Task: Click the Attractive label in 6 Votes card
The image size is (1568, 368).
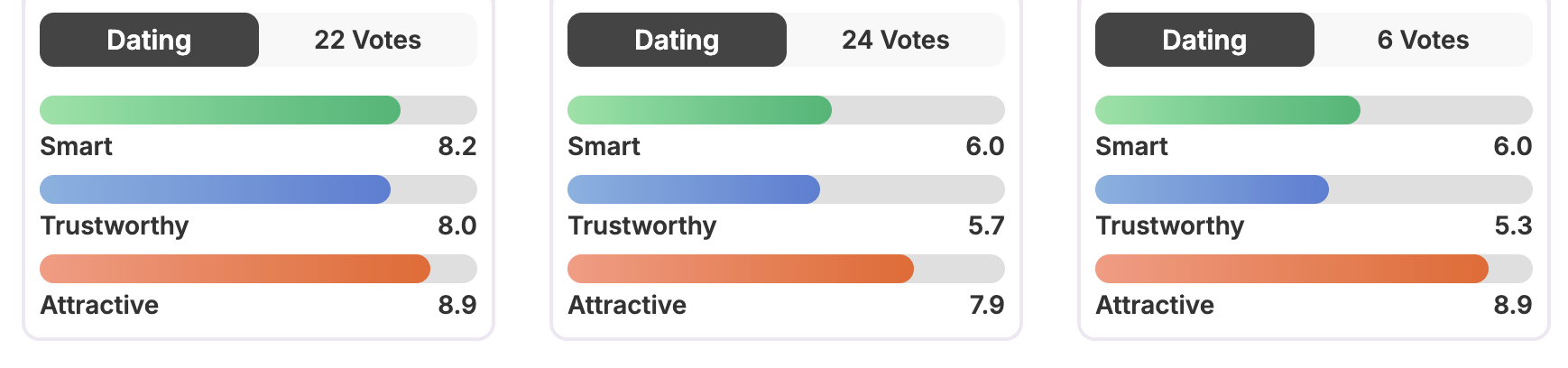Action: pyautogui.click(x=1155, y=305)
